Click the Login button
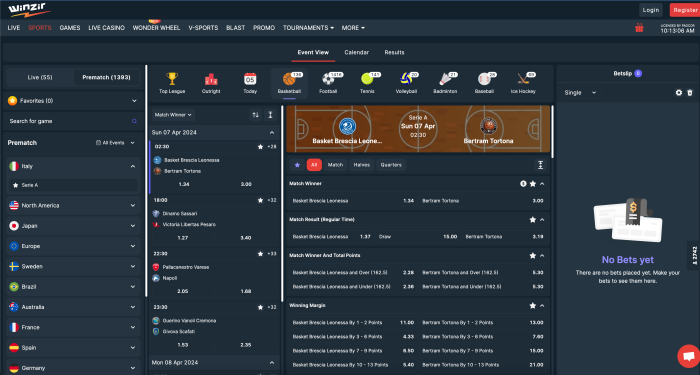The image size is (700, 375). [x=651, y=10]
